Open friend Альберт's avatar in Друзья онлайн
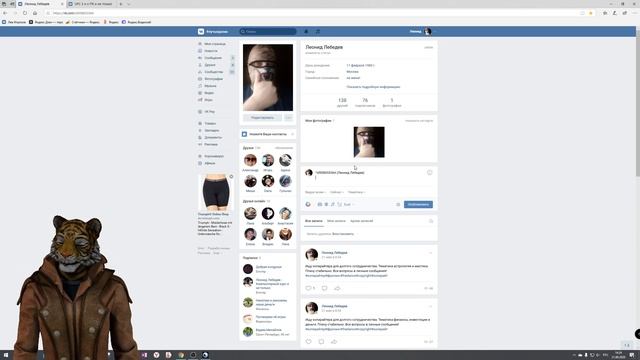This screenshot has width=640, height=360. coord(268,213)
